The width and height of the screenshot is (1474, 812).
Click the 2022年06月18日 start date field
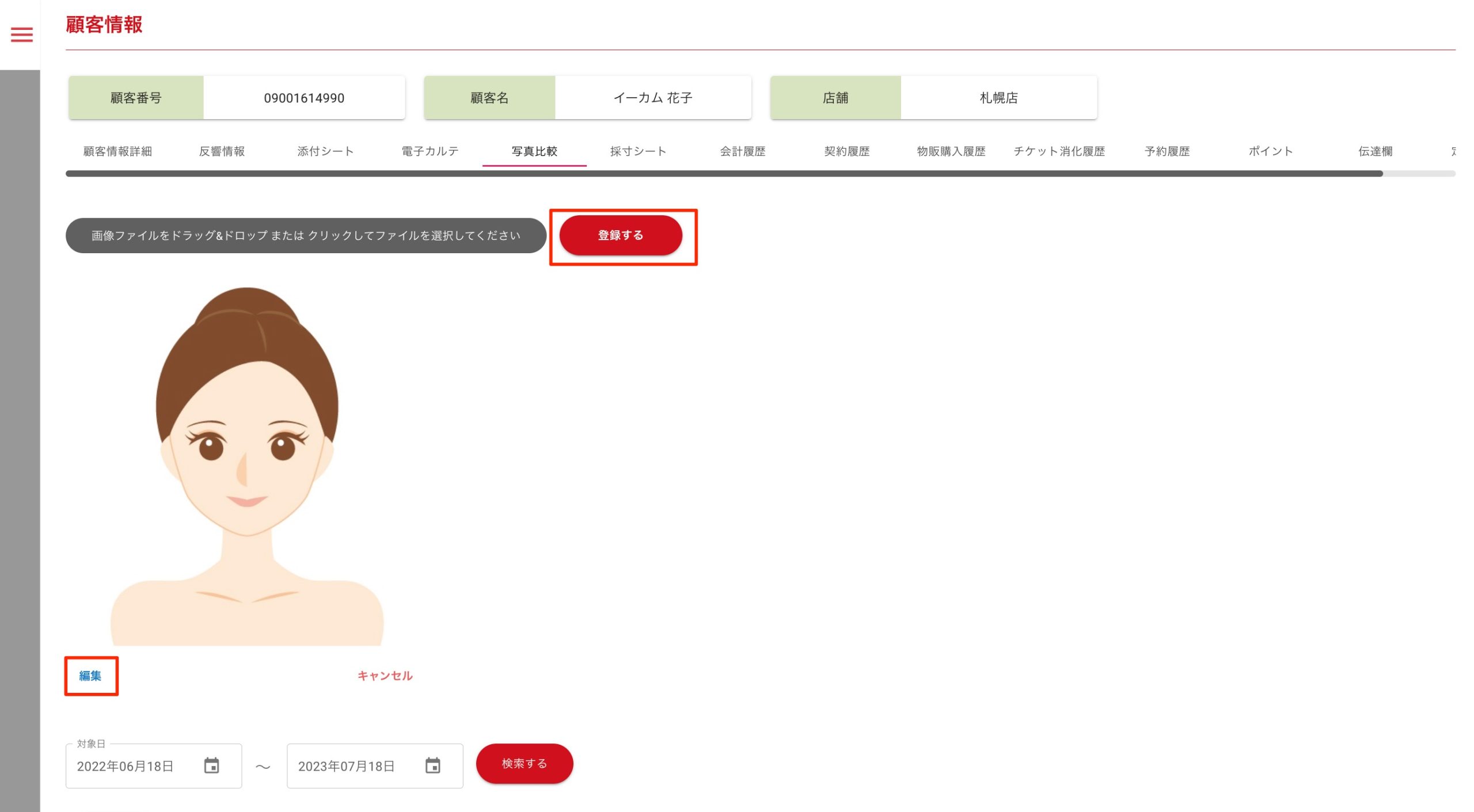point(126,767)
